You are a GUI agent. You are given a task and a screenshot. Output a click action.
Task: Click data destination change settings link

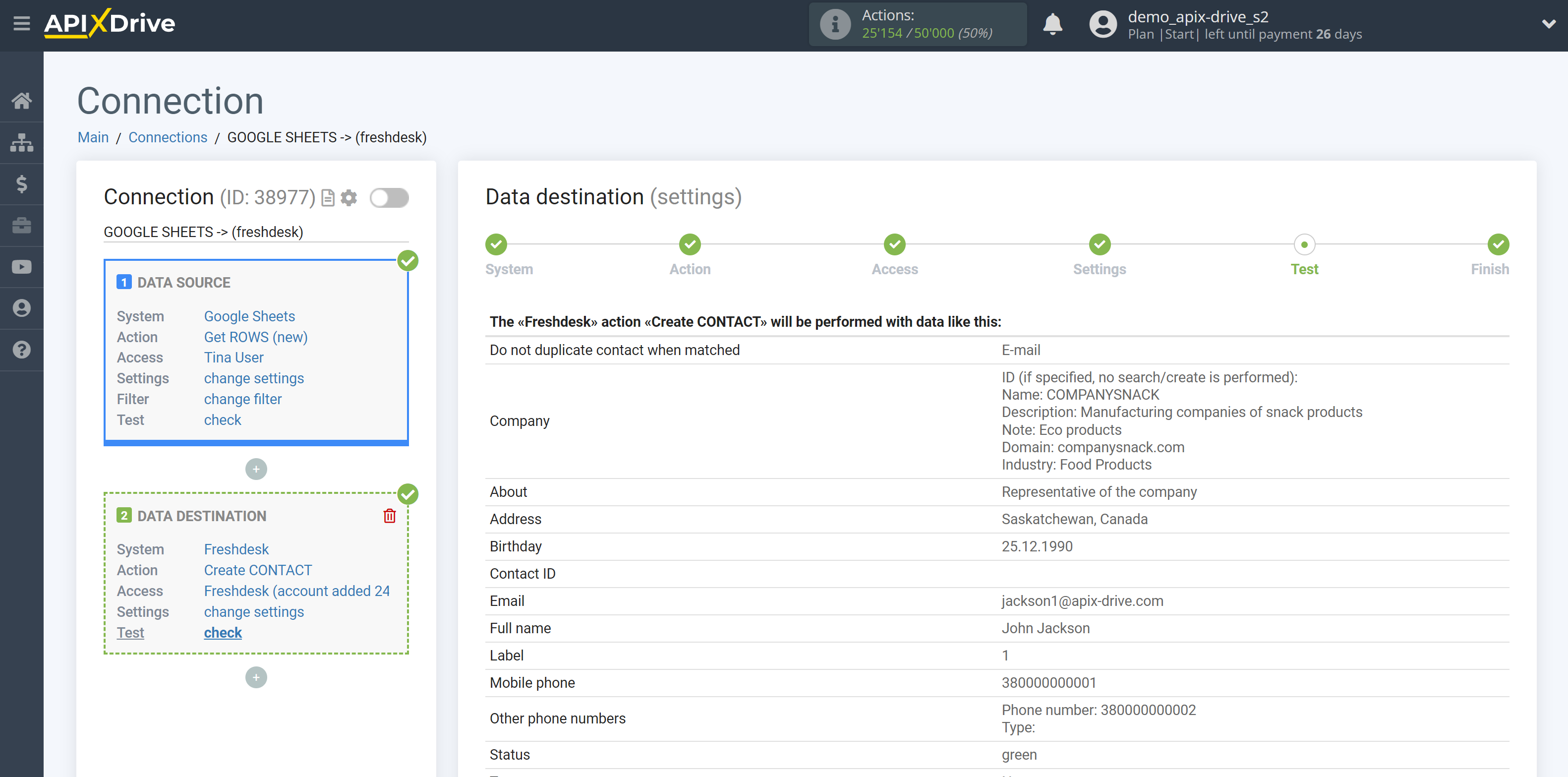tap(254, 611)
